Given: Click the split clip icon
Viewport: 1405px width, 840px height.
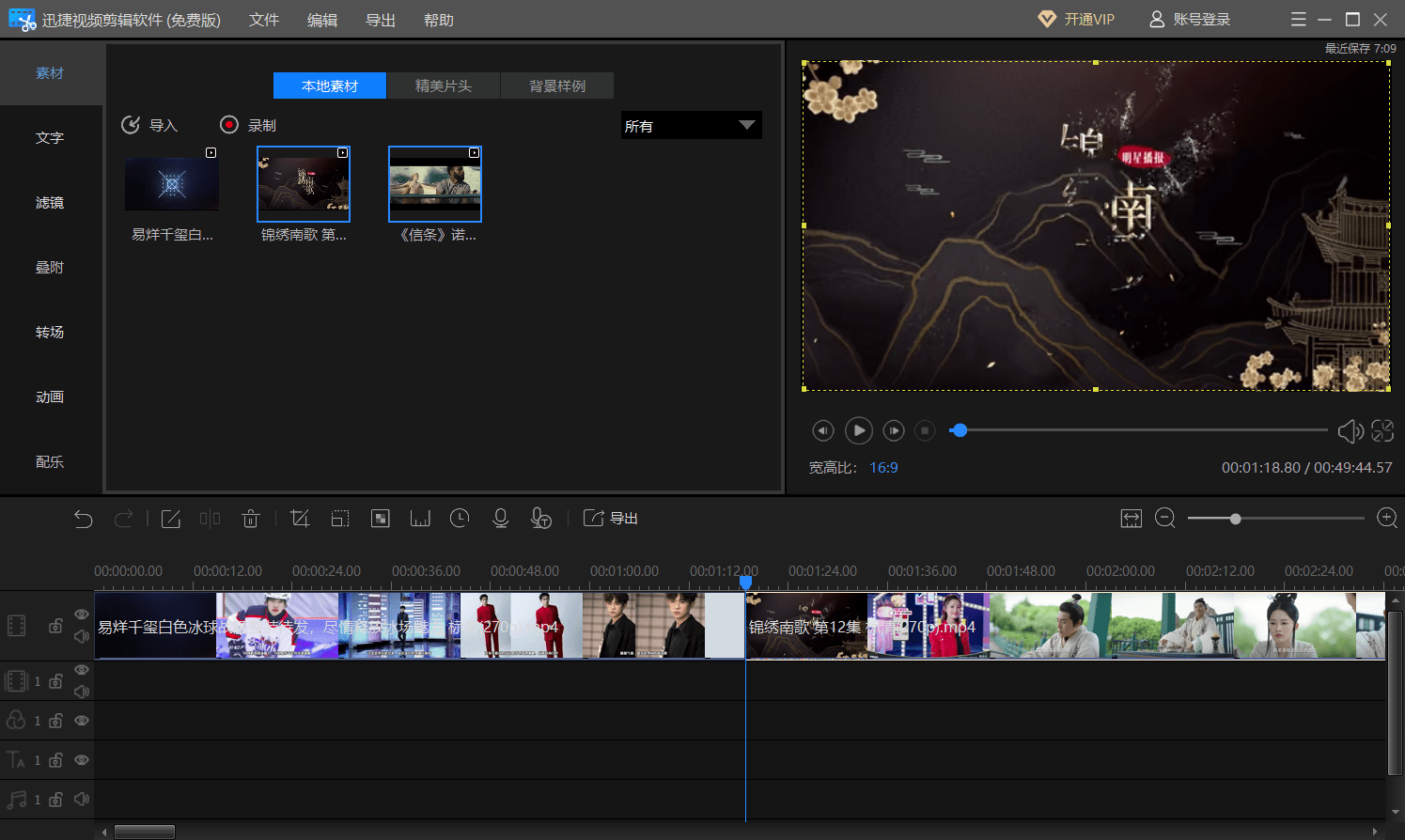Looking at the screenshot, I should [x=210, y=519].
